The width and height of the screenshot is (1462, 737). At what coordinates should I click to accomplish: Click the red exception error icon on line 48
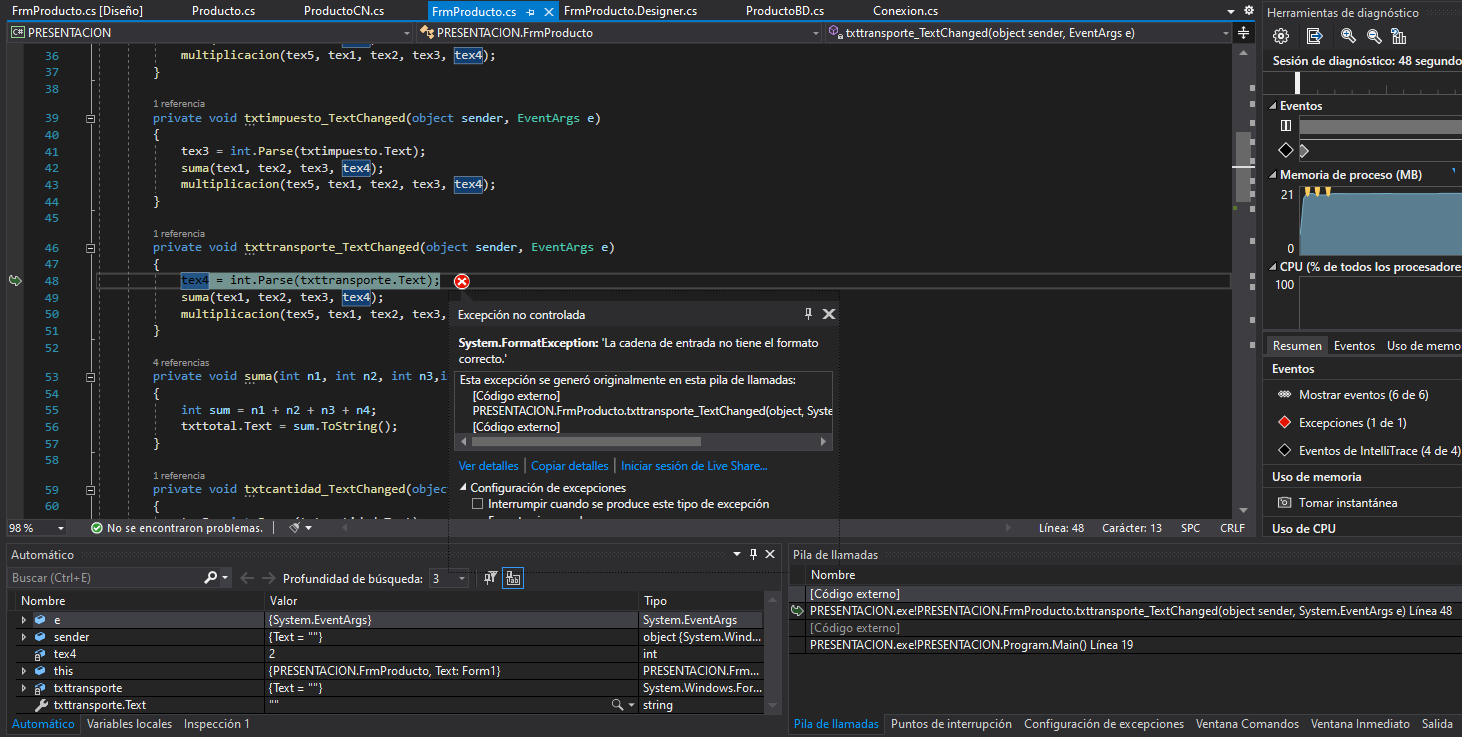462,281
